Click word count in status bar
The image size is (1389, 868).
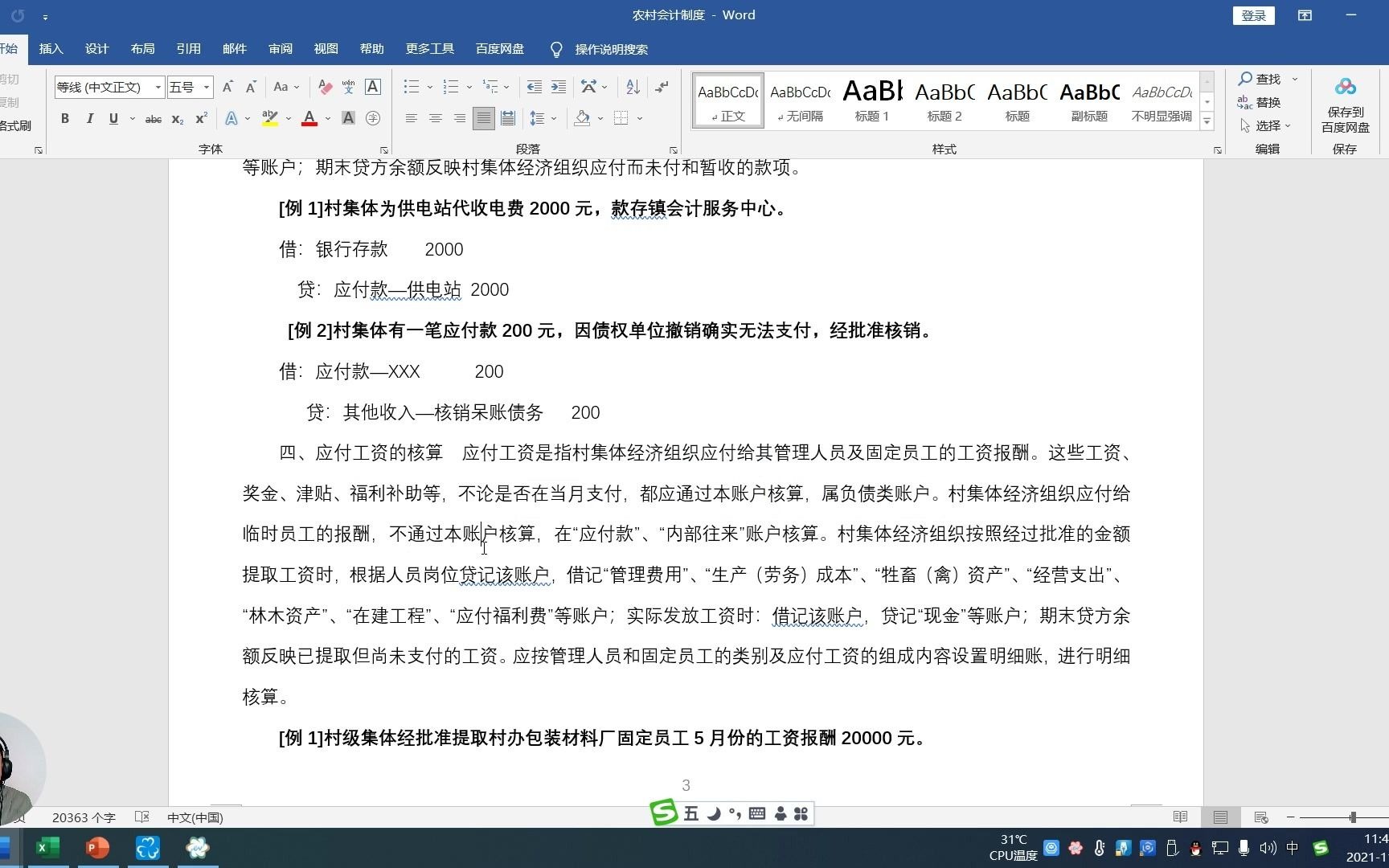tap(84, 817)
